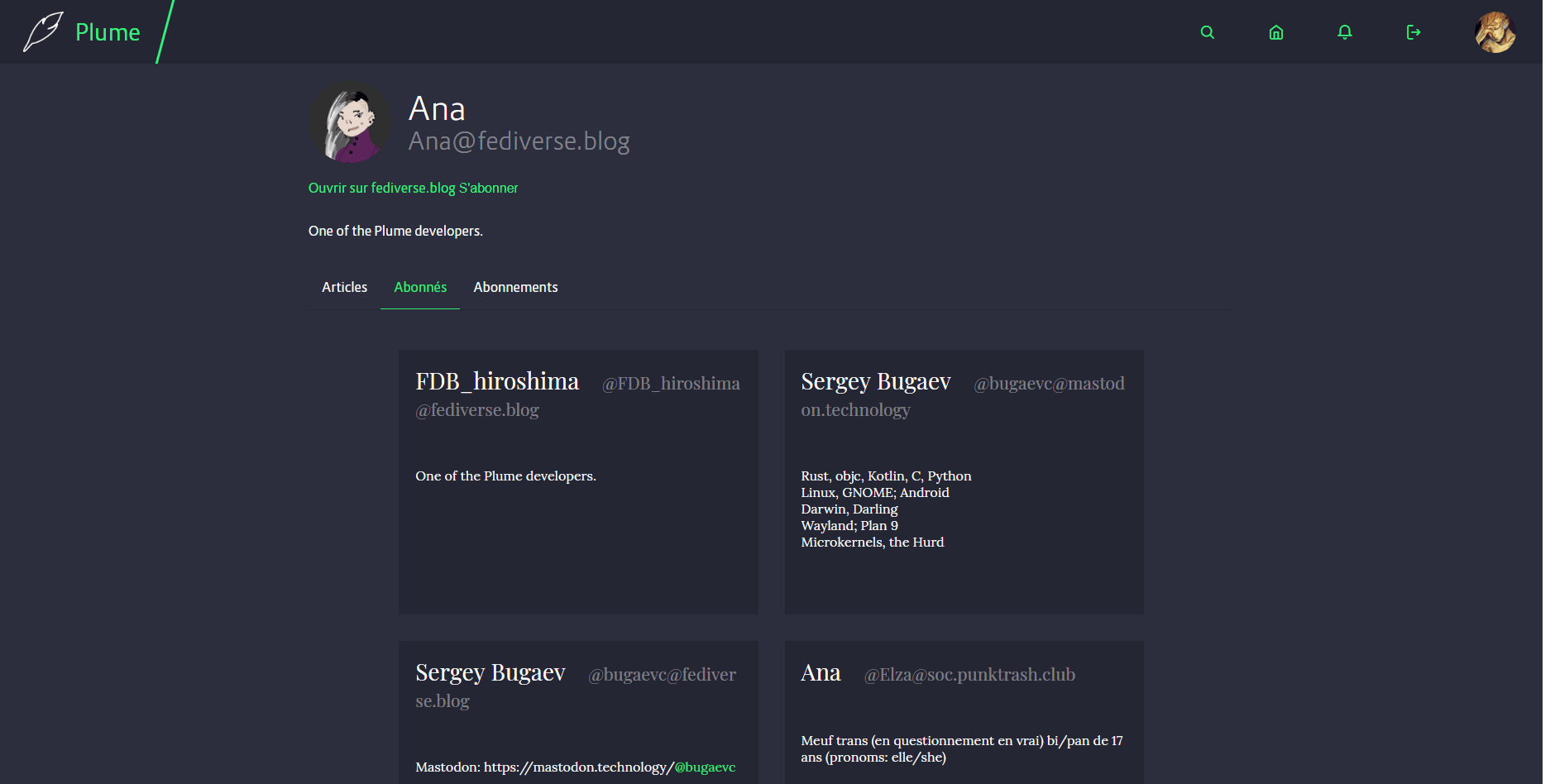Click the Ana@fediverse.blog handle text
The width and height of the screenshot is (1555, 784).
coord(519,141)
